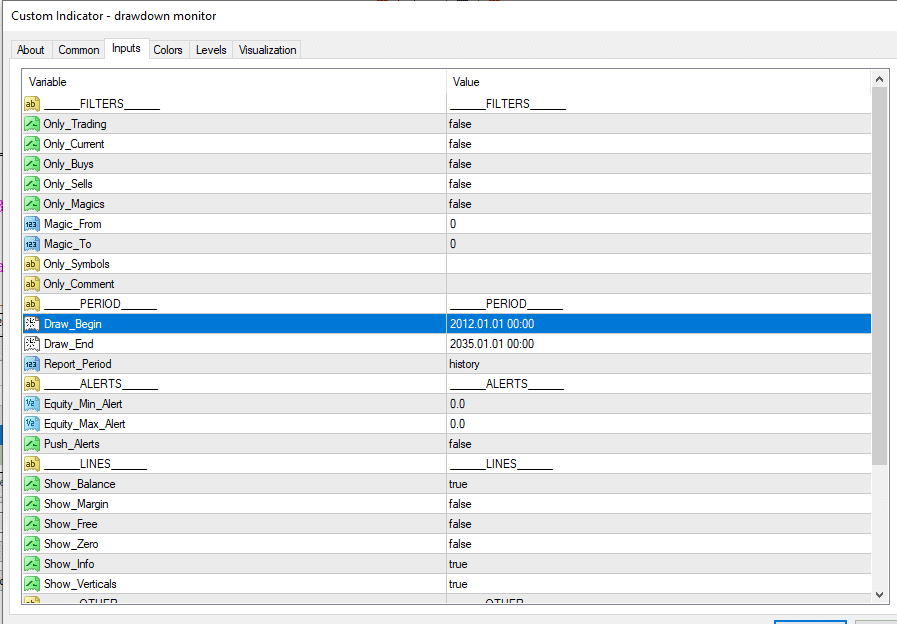This screenshot has height=624, width=897.
Task: Click the bool icon beside Show_Margin
Action: 32,504
